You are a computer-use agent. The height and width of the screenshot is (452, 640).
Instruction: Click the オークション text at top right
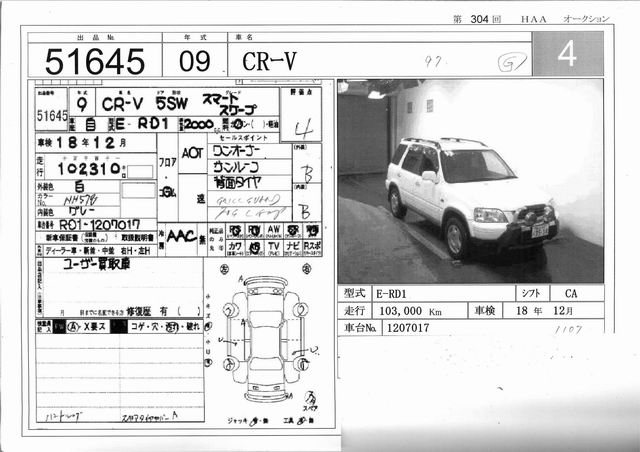[586, 19]
